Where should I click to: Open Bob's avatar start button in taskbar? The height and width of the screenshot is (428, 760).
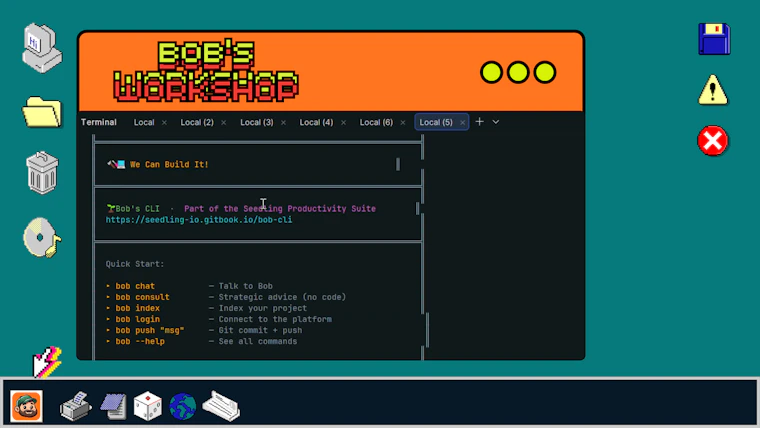27,406
